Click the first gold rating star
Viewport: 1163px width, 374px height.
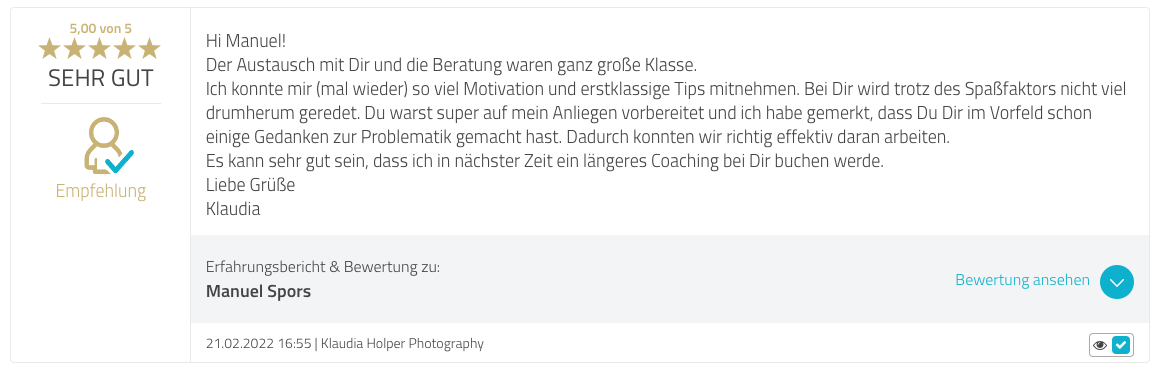pos(50,49)
